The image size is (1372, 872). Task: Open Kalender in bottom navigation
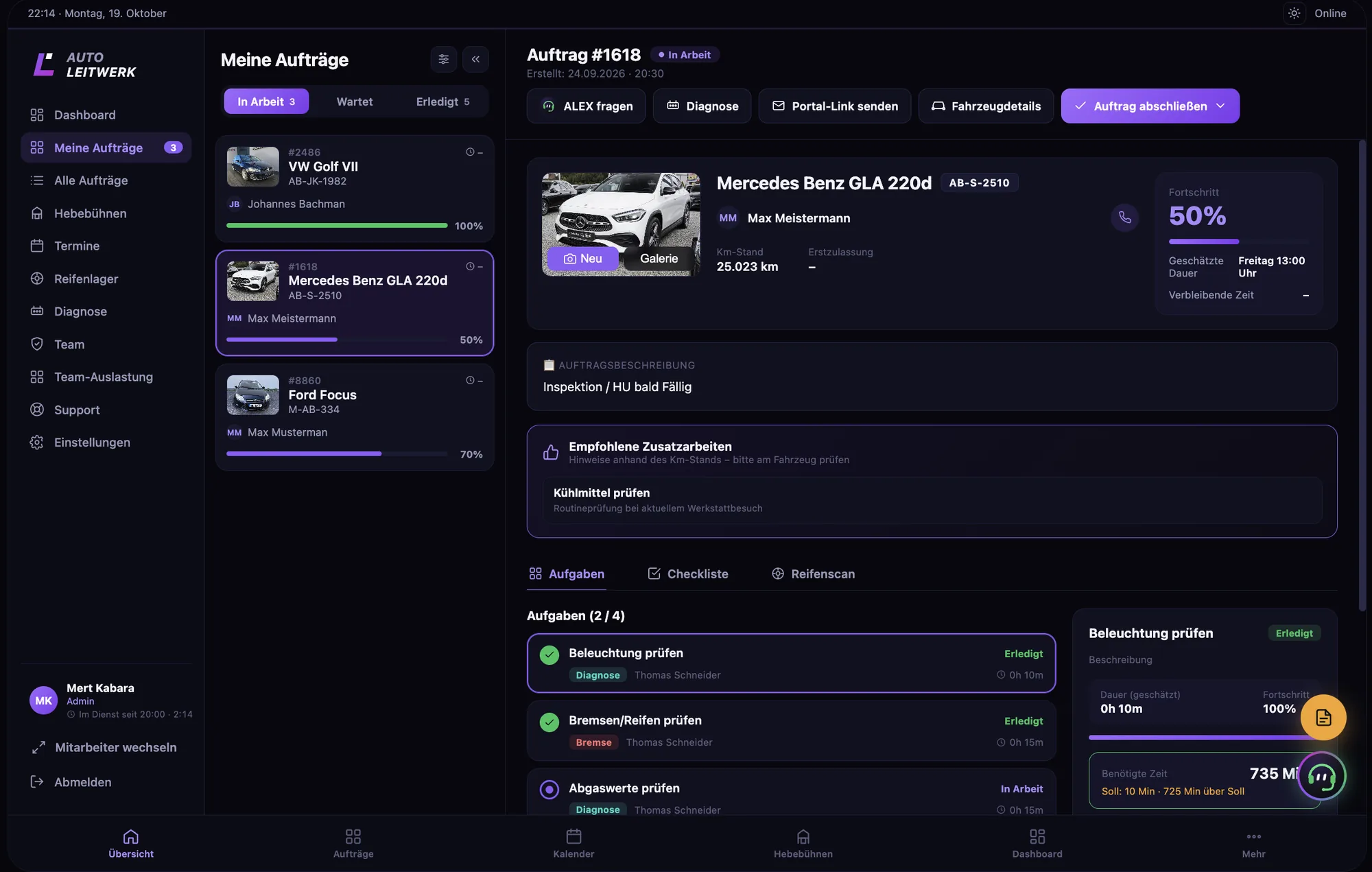(573, 843)
